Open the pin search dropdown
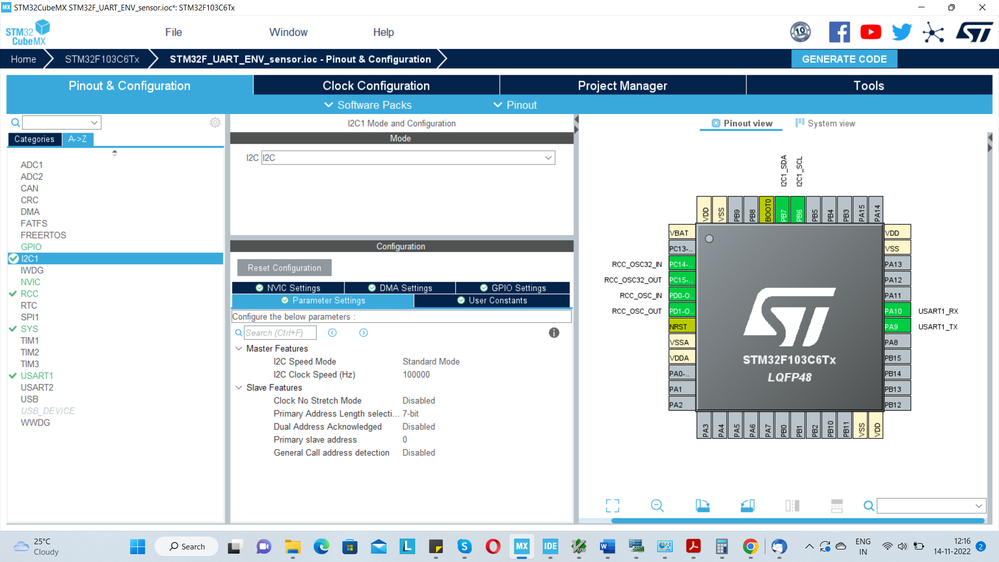 (931, 506)
